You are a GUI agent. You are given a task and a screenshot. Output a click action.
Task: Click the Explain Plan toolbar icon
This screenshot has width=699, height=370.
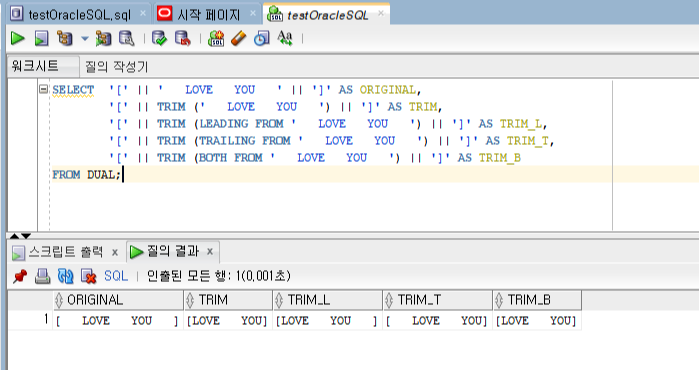pyautogui.click(x=65, y=38)
